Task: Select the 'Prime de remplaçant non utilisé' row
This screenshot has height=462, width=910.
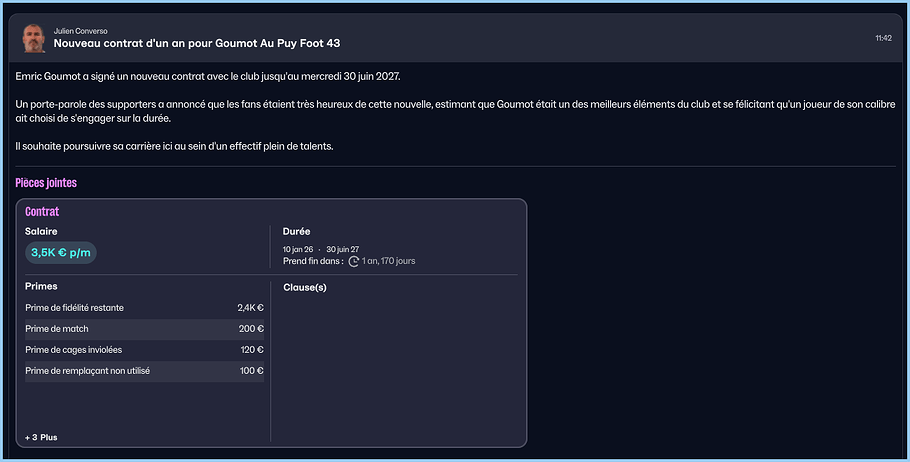Action: point(144,371)
